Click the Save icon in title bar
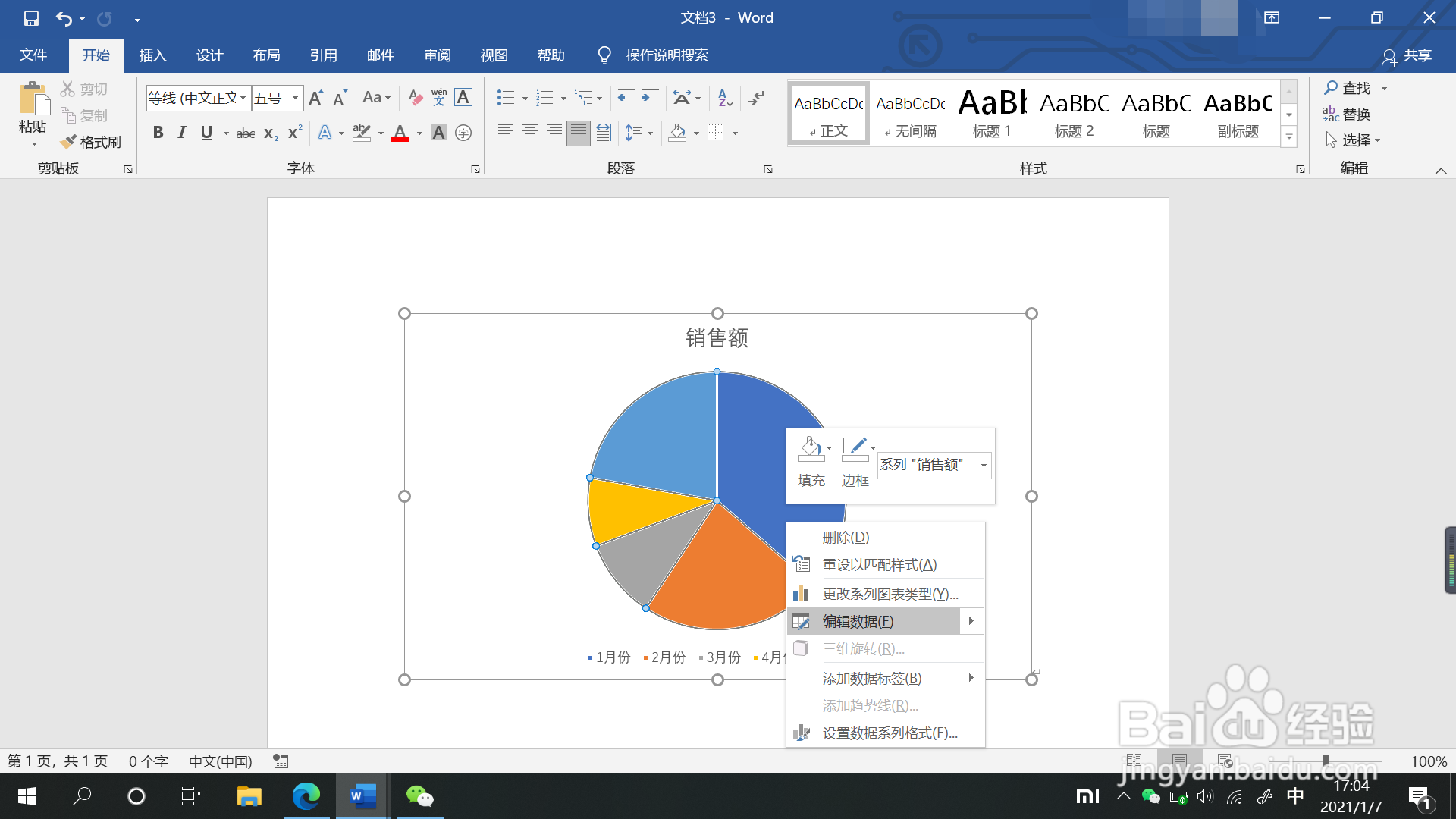Image resolution: width=1456 pixels, height=819 pixels. tap(31, 18)
